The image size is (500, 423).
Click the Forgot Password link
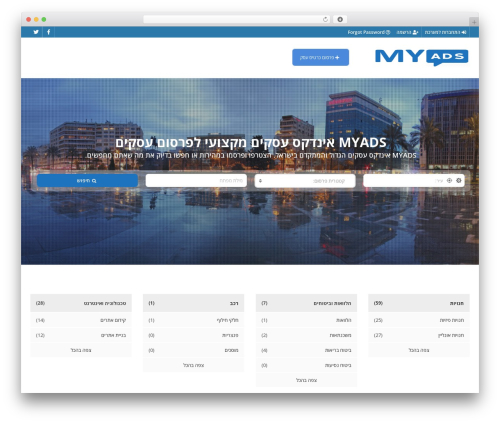tap(369, 32)
